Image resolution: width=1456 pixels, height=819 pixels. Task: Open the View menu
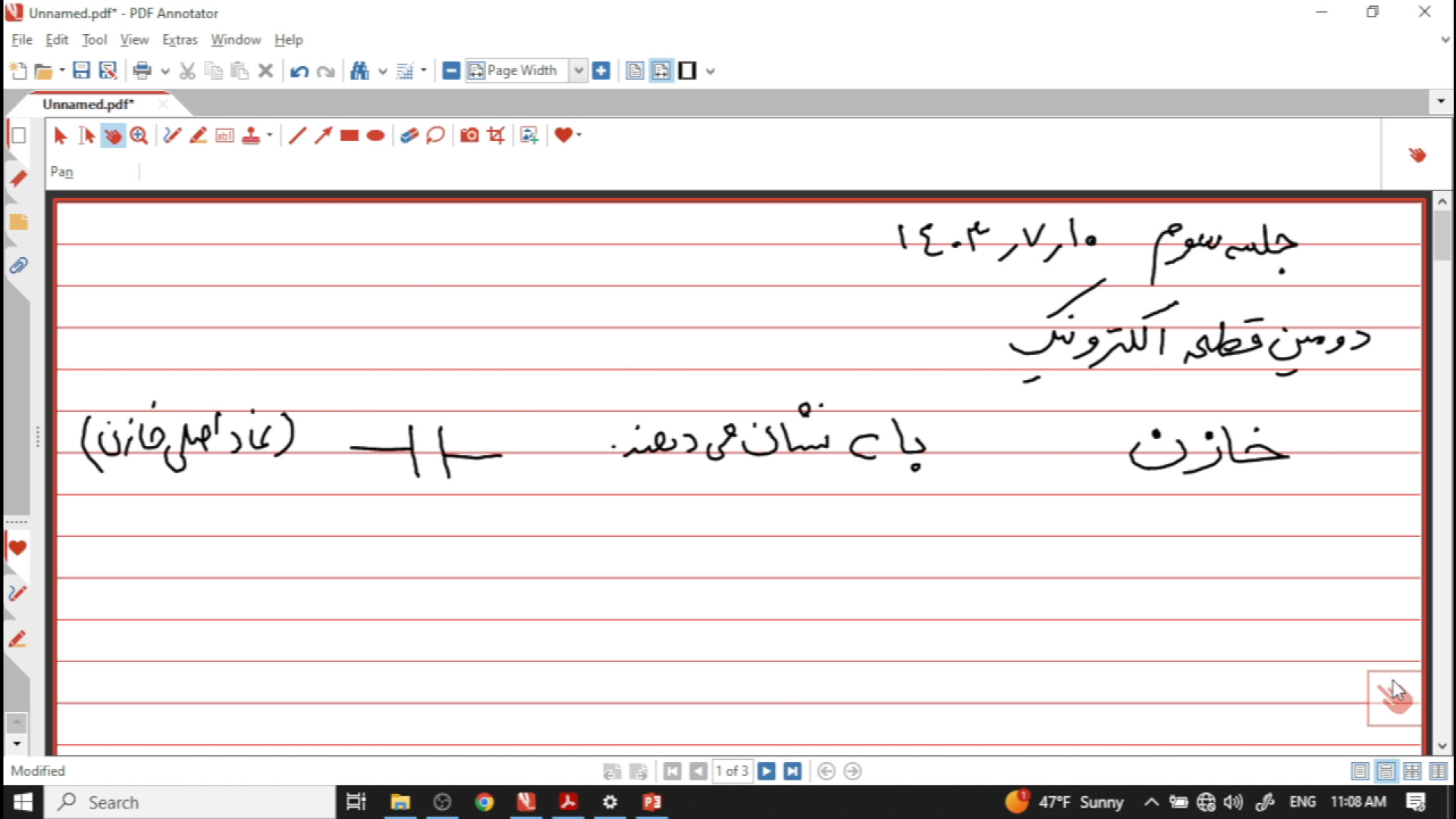(134, 39)
